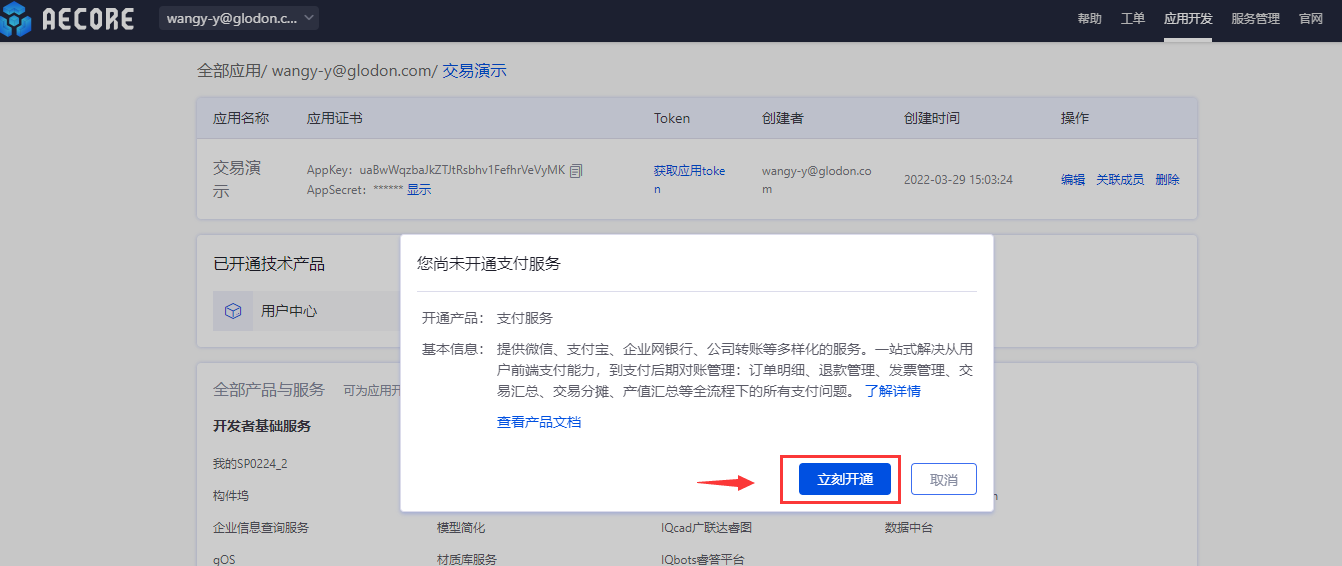The width and height of the screenshot is (1342, 566).
Task: Open 查看产品文档 link in dialog
Action: pyautogui.click(x=538, y=422)
